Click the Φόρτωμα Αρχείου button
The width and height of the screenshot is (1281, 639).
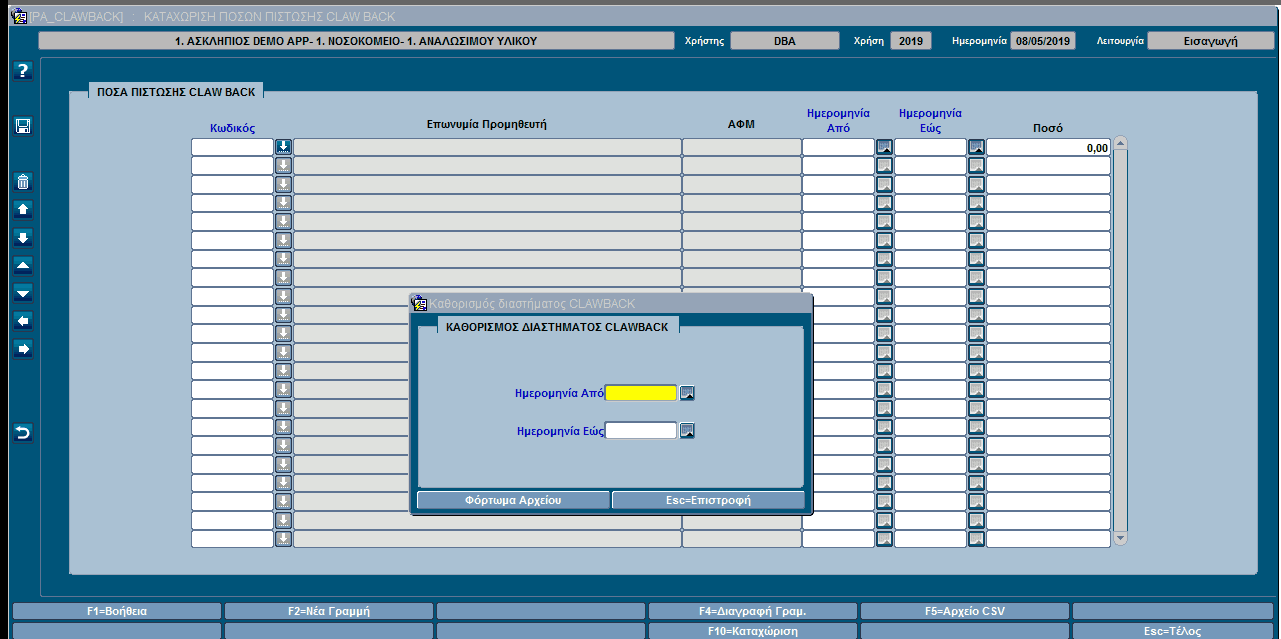513,500
